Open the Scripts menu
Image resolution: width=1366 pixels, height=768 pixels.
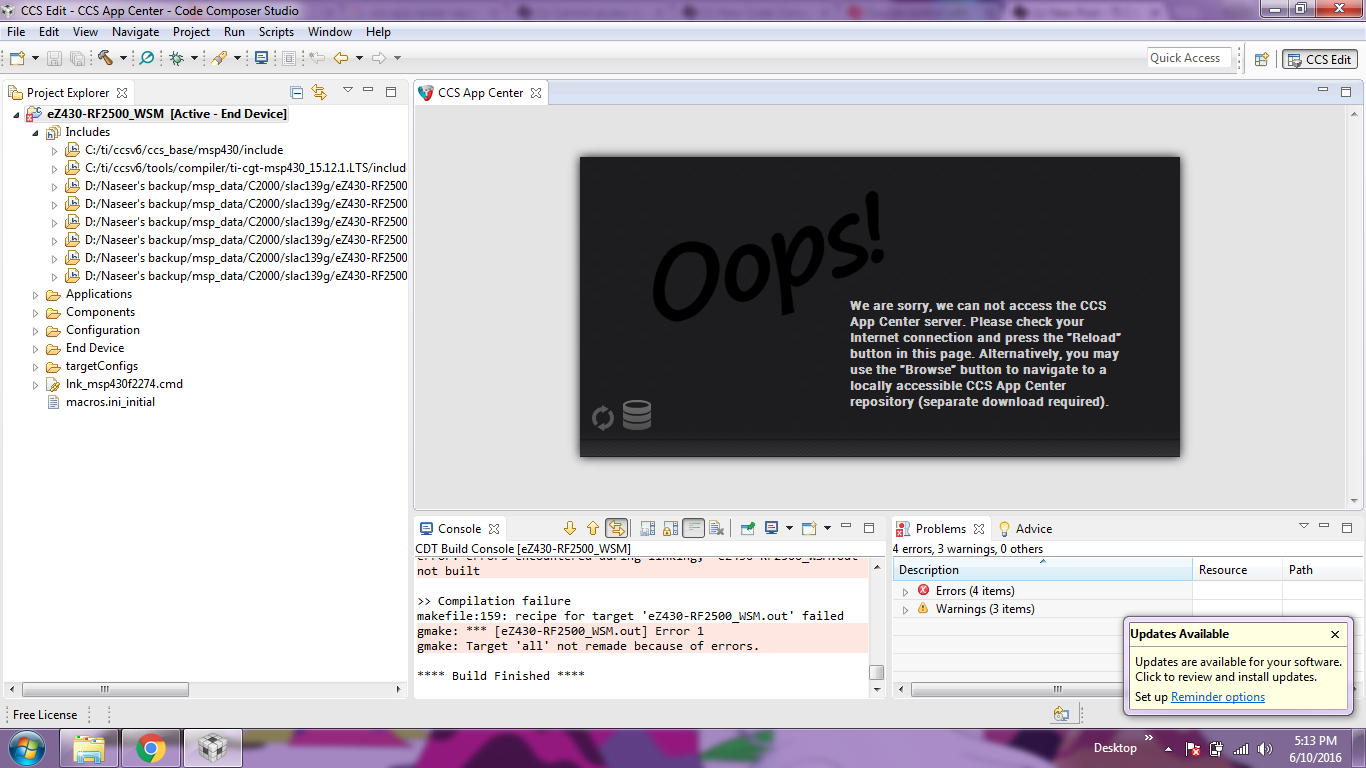pos(276,32)
